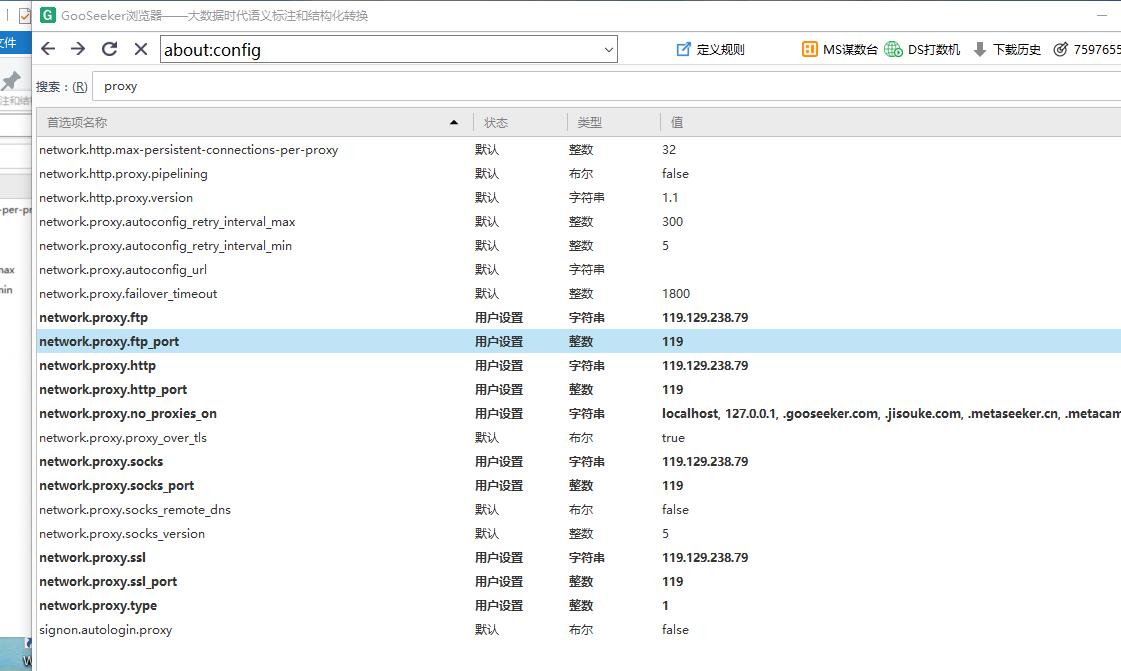Image resolution: width=1121 pixels, height=671 pixels.
Task: Click 119.129.238.79 value in network.proxy.ssl row
Action: coord(705,558)
